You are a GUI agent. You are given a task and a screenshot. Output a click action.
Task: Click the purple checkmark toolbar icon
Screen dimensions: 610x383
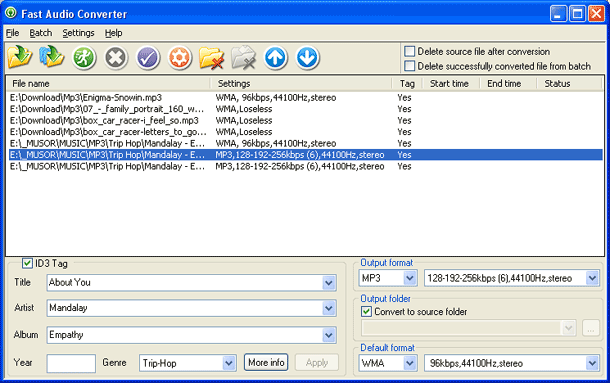point(148,58)
